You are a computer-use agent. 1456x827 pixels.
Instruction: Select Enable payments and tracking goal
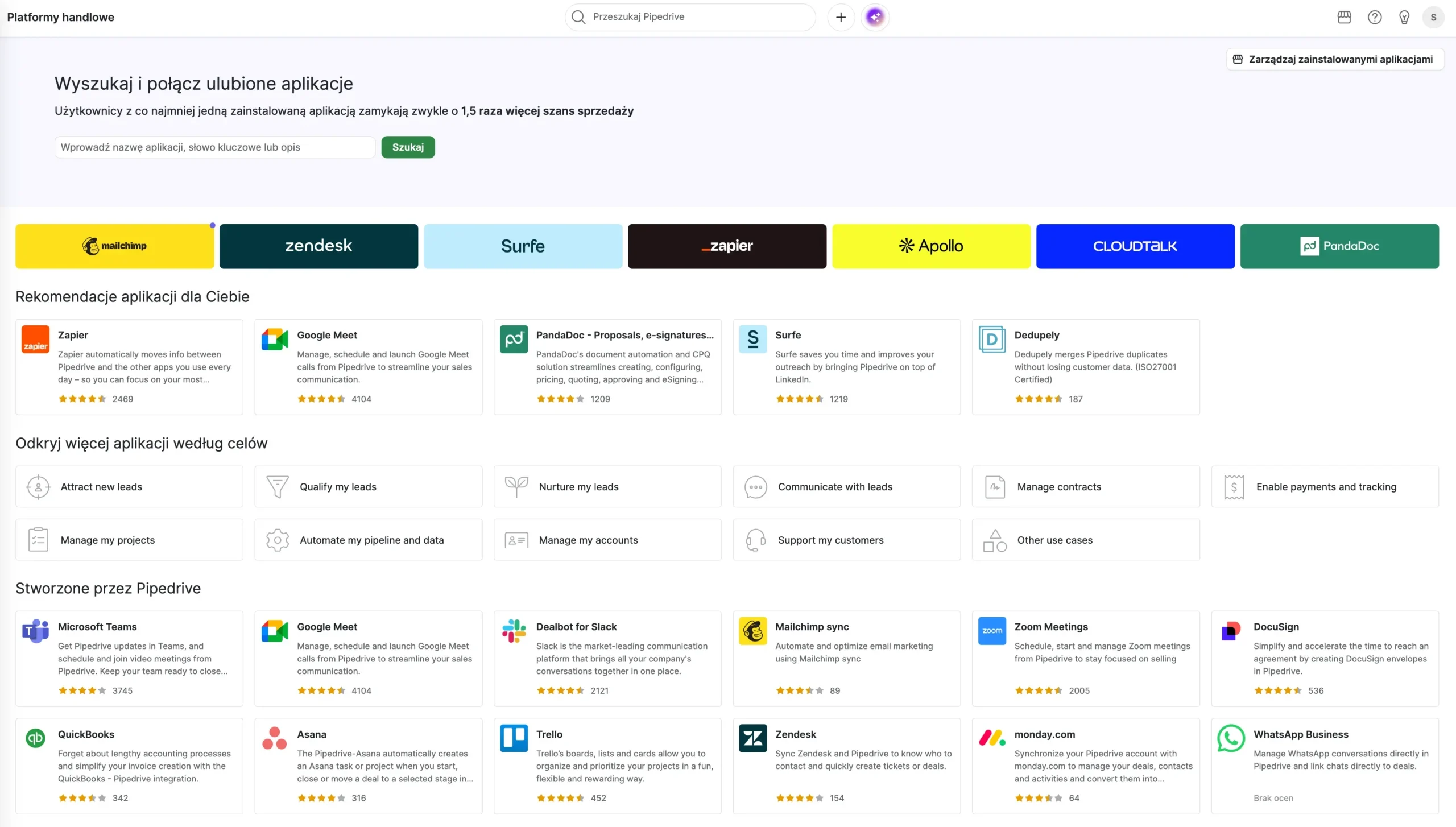point(1325,487)
